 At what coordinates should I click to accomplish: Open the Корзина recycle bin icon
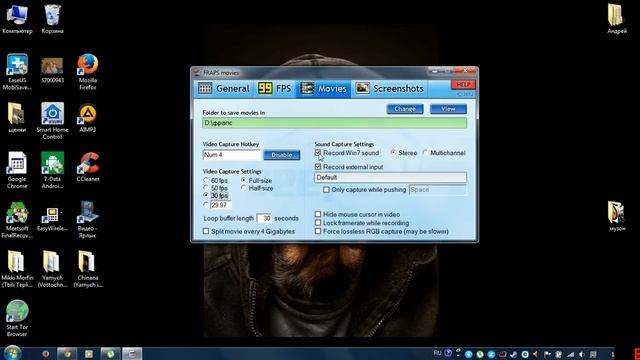[52, 18]
